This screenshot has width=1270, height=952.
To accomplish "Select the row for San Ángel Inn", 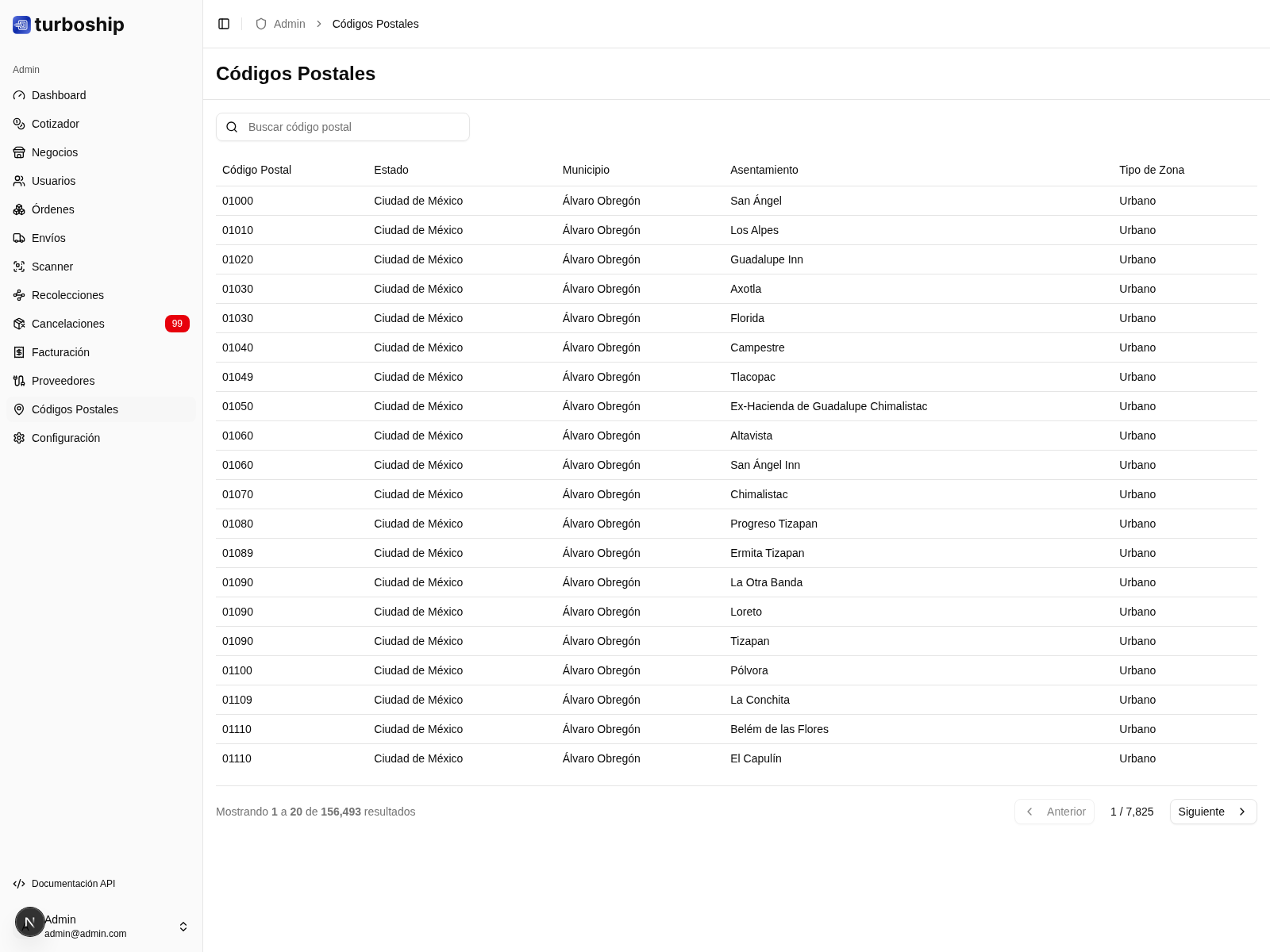I will [736, 465].
